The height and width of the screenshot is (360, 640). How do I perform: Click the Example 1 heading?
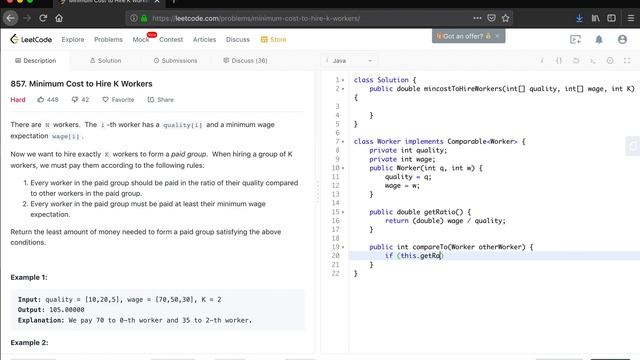pos(29,278)
